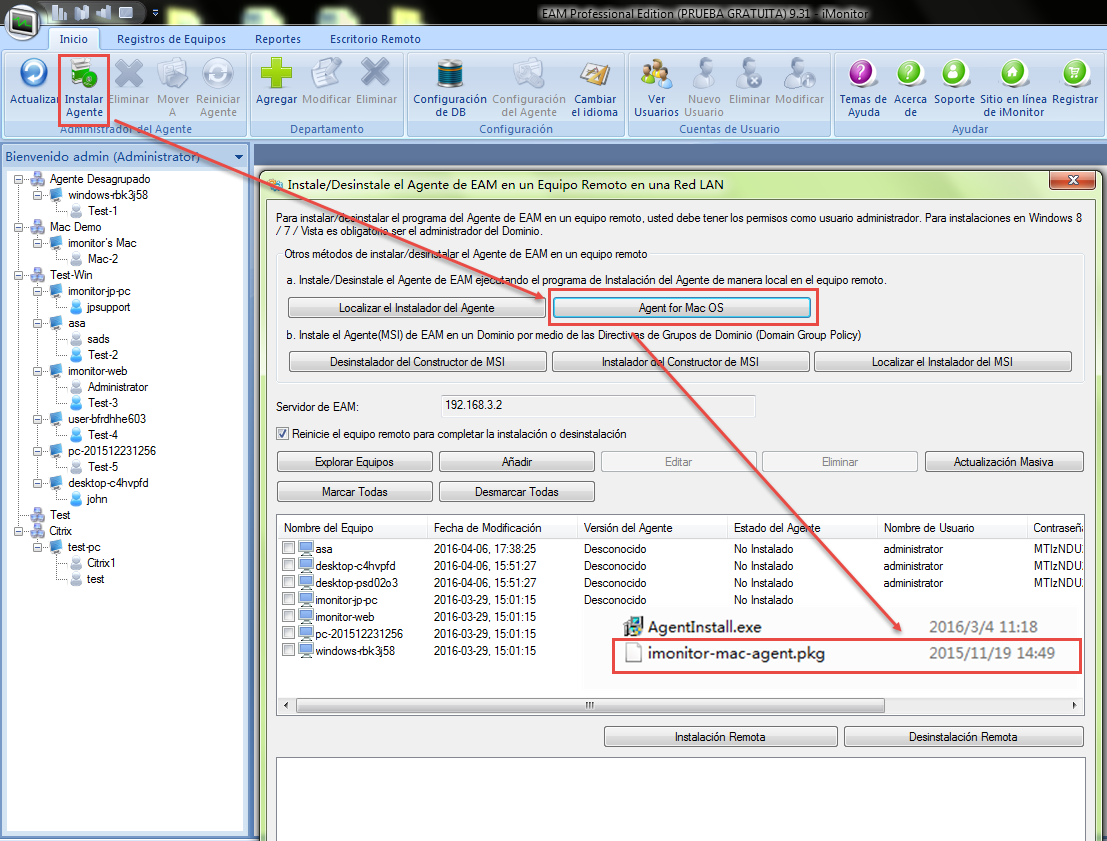Image resolution: width=1107 pixels, height=841 pixels.
Task: Select the imonitor-mac-agent.pkg file
Action: pos(736,653)
